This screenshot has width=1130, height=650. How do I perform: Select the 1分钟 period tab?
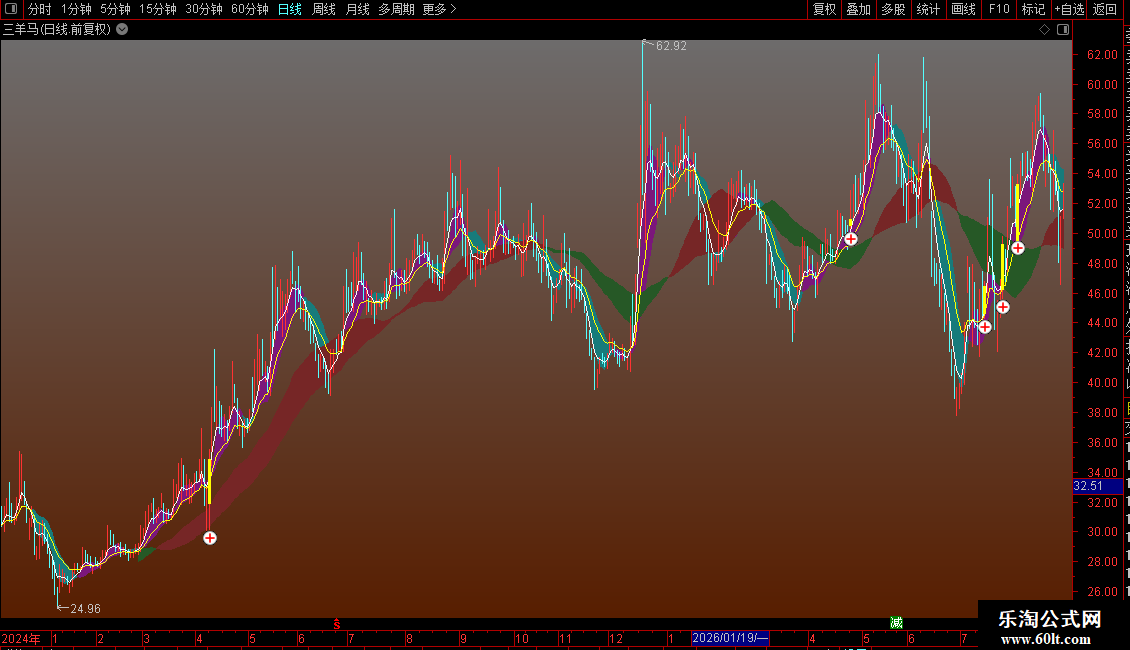click(x=76, y=9)
